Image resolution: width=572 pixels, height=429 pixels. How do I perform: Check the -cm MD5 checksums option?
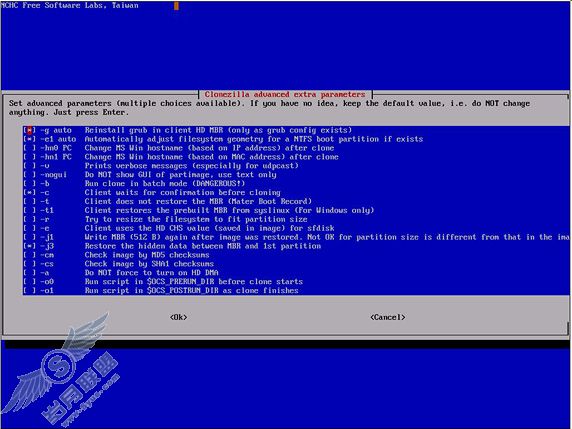tap(30, 255)
